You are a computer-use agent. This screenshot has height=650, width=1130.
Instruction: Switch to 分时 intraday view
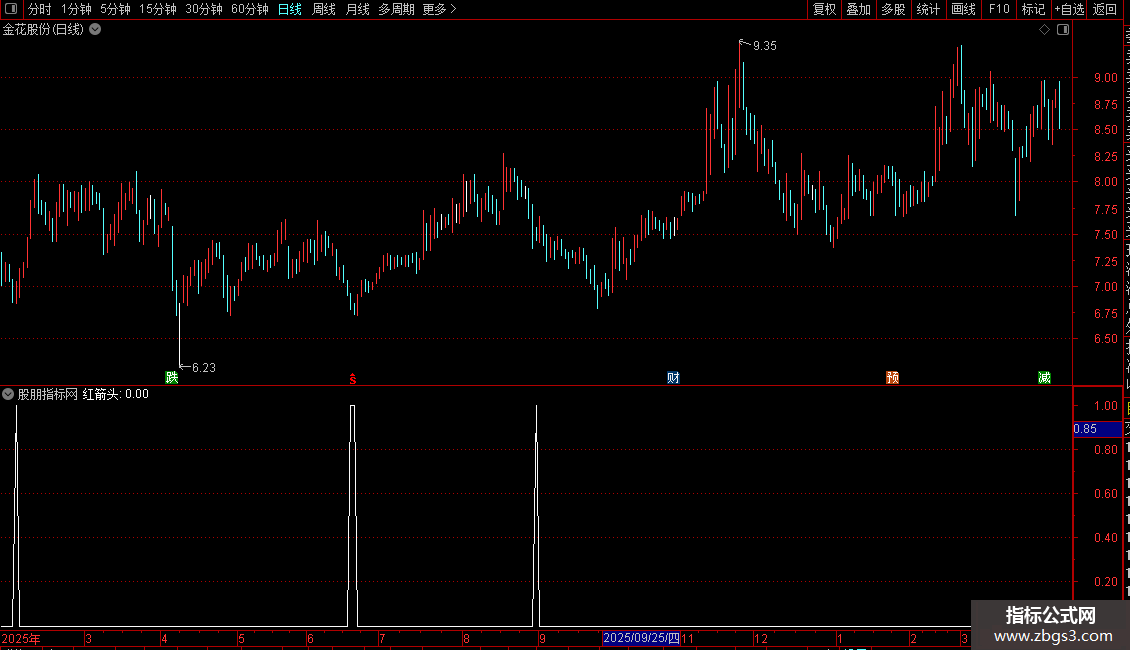coord(40,9)
